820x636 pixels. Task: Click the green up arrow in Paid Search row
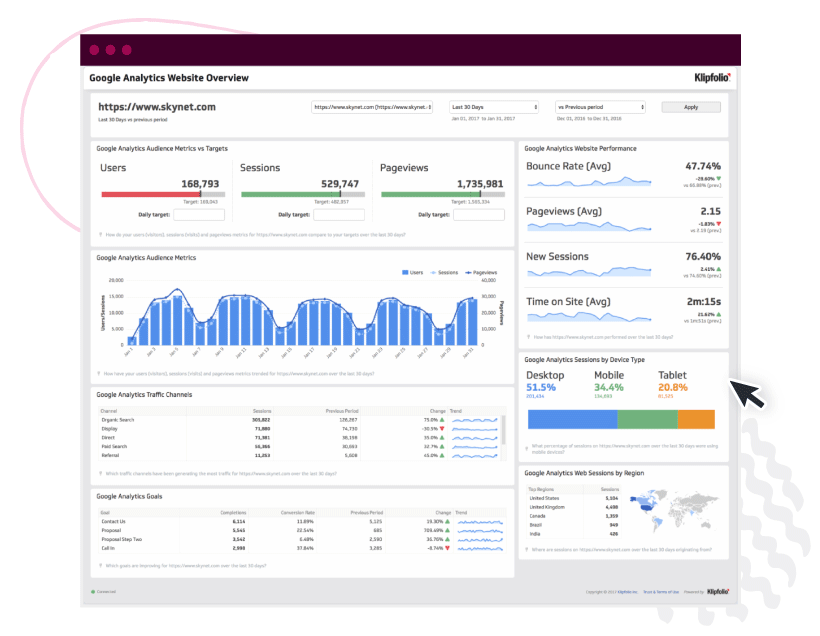click(442, 447)
